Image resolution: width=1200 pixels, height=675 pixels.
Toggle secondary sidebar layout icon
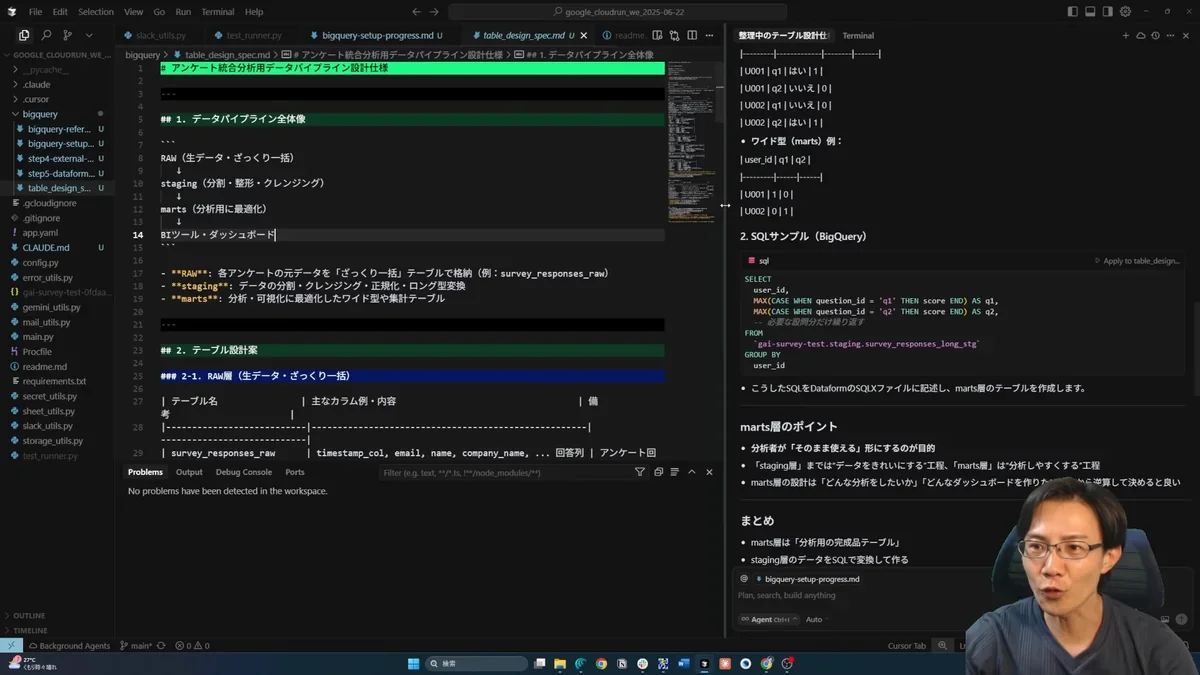pyautogui.click(x=1109, y=12)
